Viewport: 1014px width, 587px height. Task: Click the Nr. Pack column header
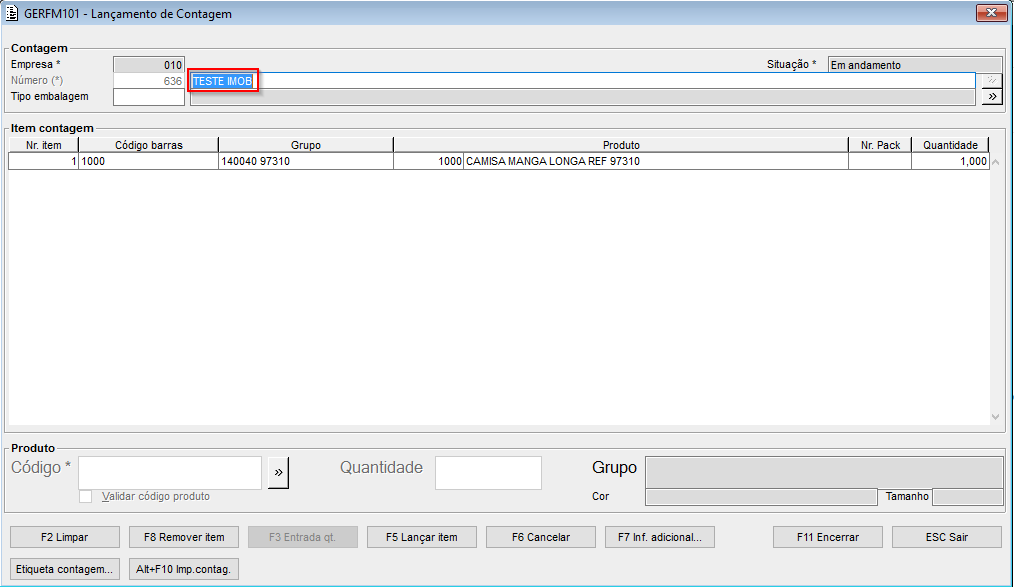(x=880, y=145)
